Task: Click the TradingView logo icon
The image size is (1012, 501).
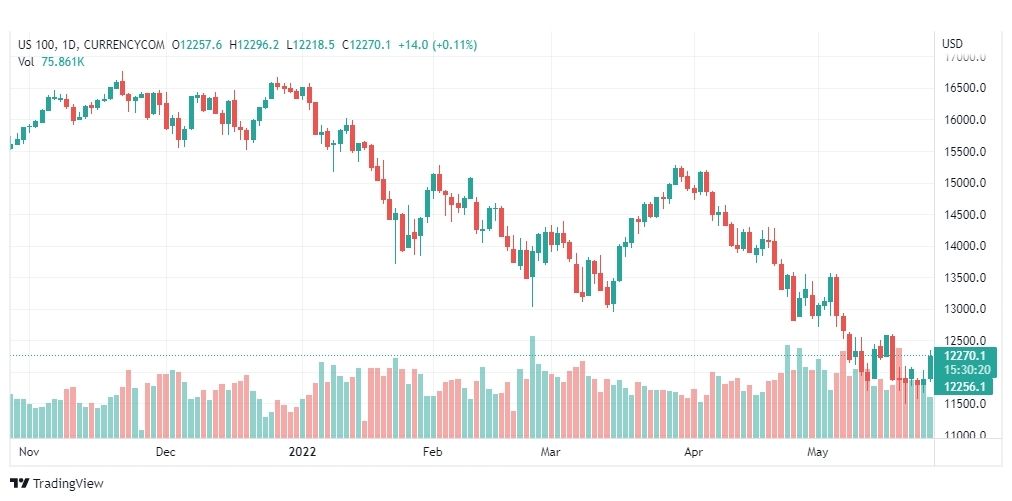Action: tap(19, 483)
